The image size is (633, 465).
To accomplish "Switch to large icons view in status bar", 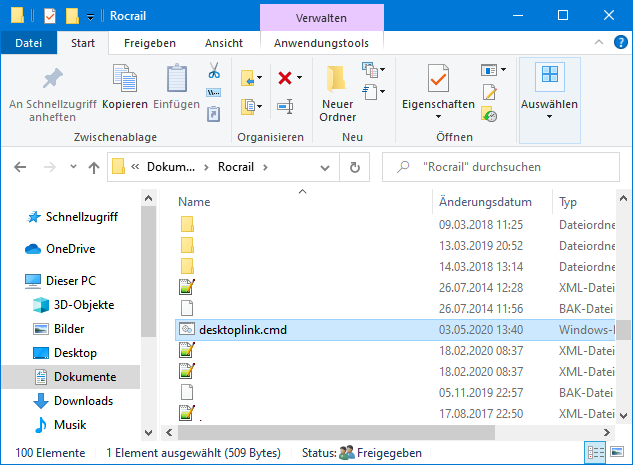I will (617, 451).
